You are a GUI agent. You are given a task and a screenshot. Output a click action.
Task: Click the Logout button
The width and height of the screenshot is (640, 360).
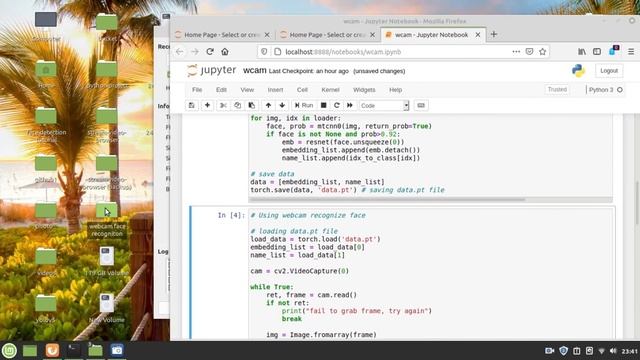(609, 71)
